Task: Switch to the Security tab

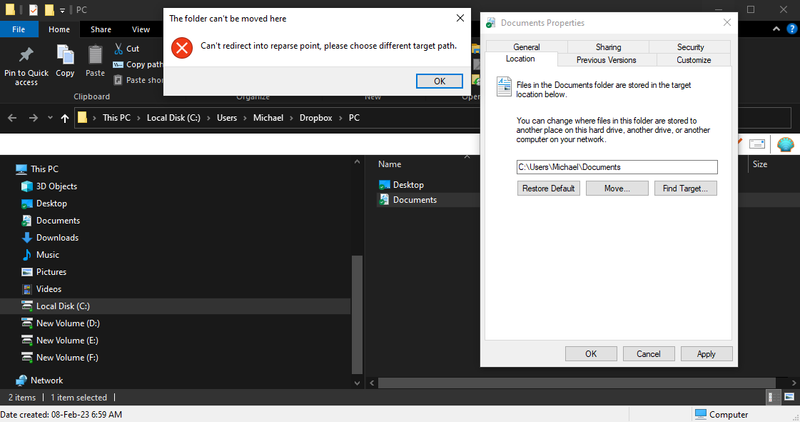Action: 690,47
